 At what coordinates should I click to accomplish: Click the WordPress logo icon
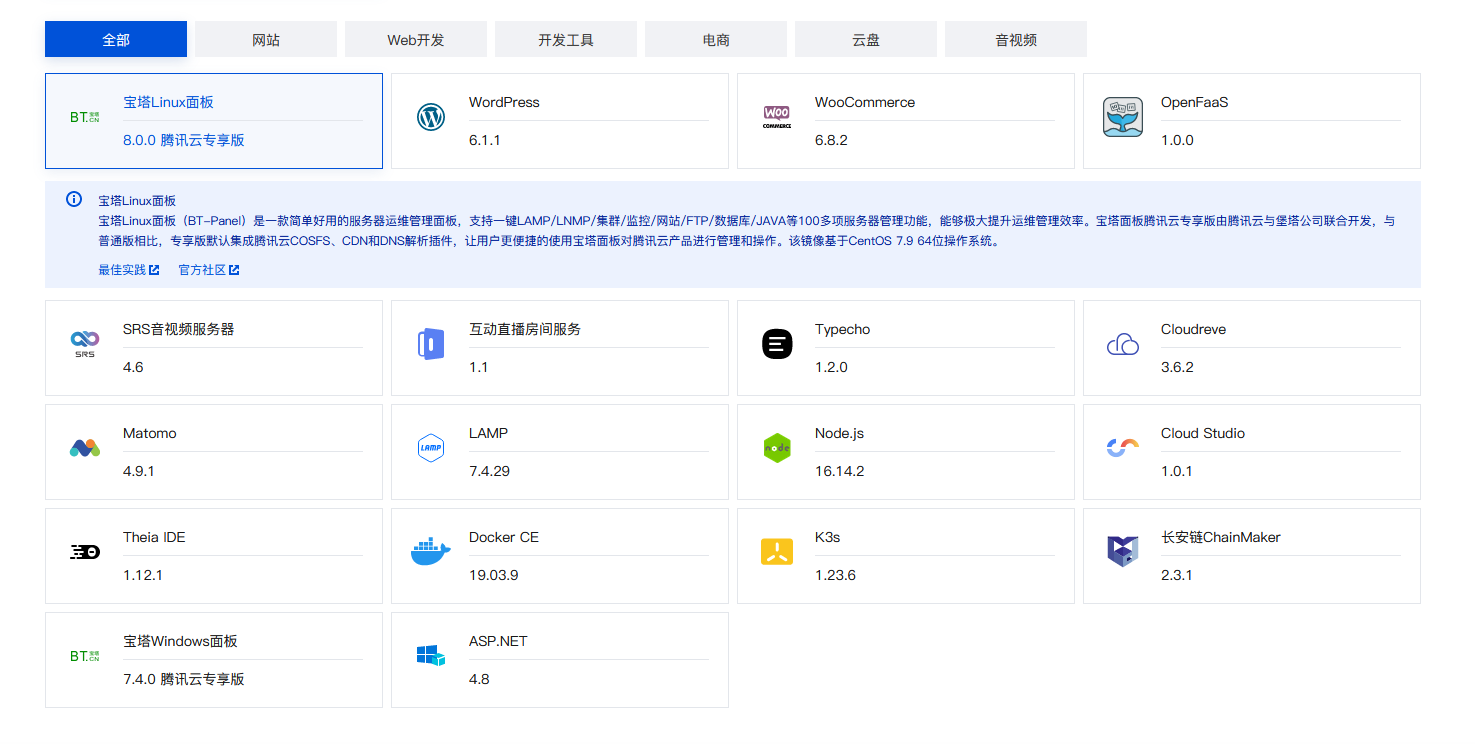coord(430,117)
